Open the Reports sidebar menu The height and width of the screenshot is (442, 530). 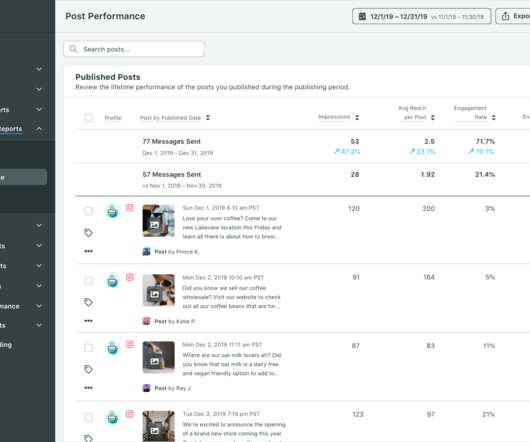coord(11,129)
